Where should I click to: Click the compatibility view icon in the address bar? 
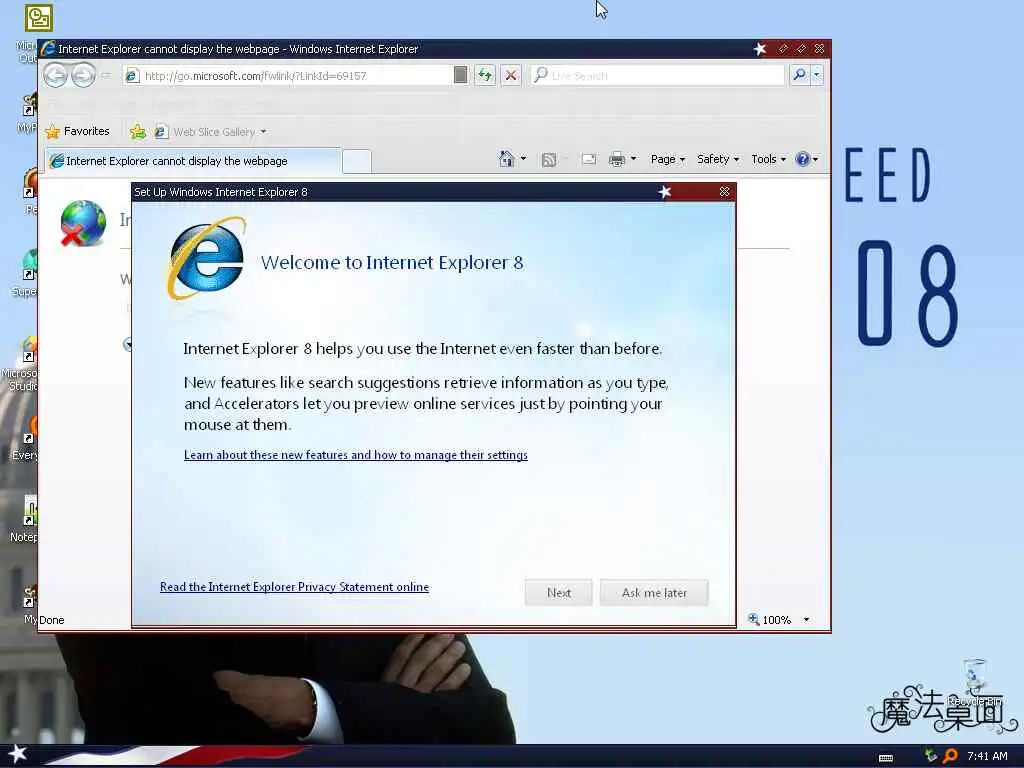[x=460, y=75]
